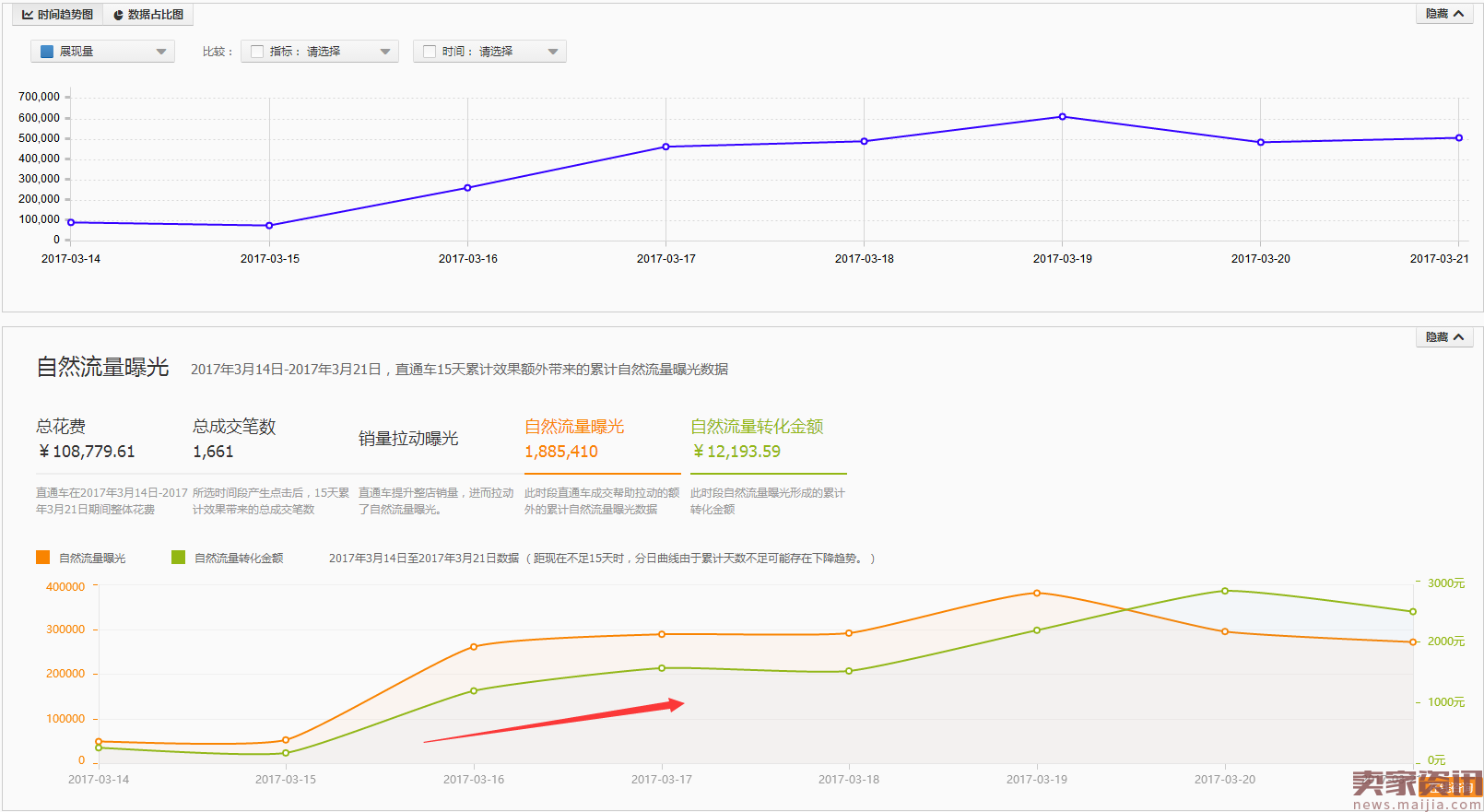
Task: Select the 2017-03-20 point on 展现量 line
Action: [1261, 143]
